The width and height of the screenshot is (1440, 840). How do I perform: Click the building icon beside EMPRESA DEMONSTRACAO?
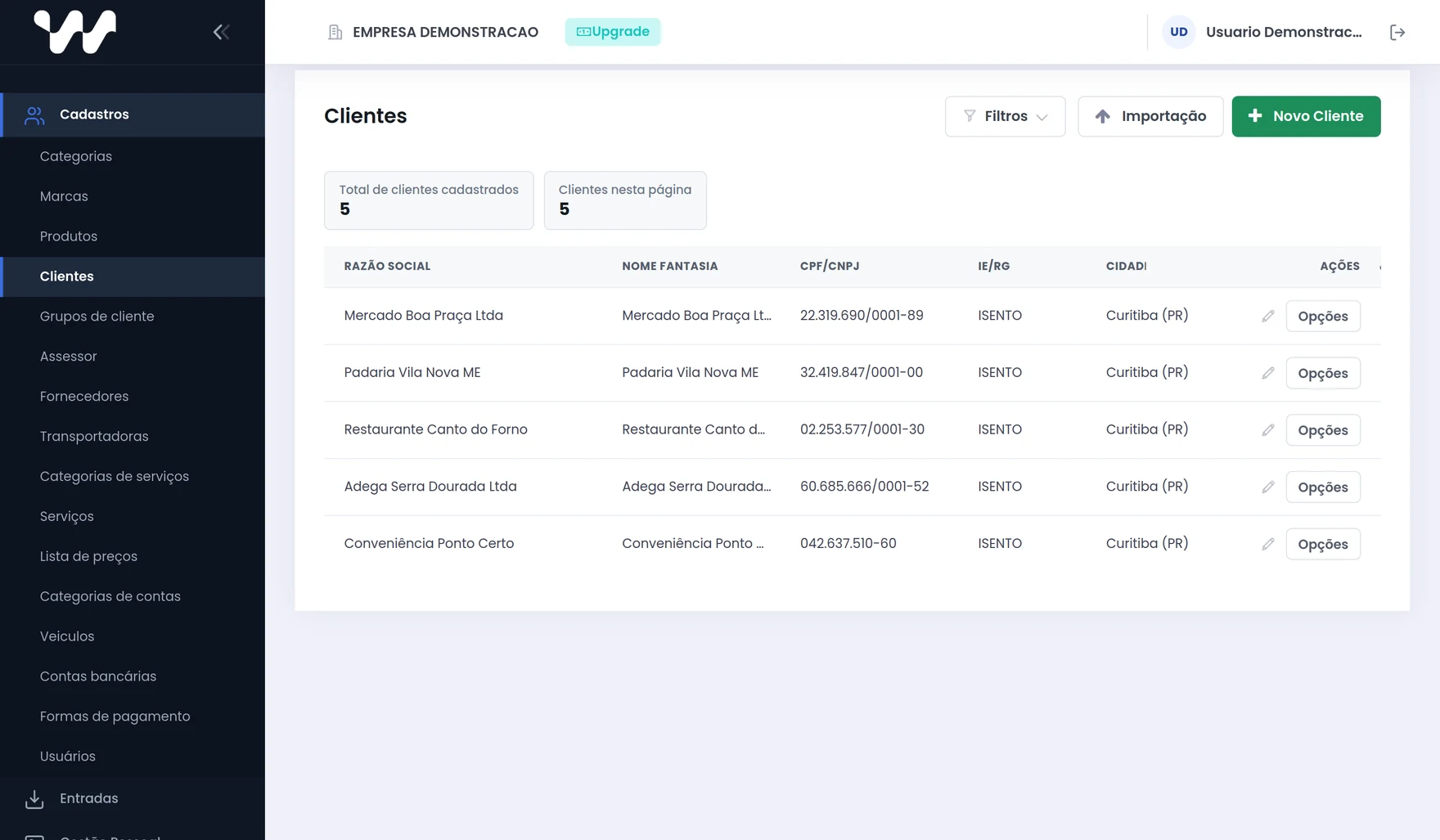click(335, 32)
